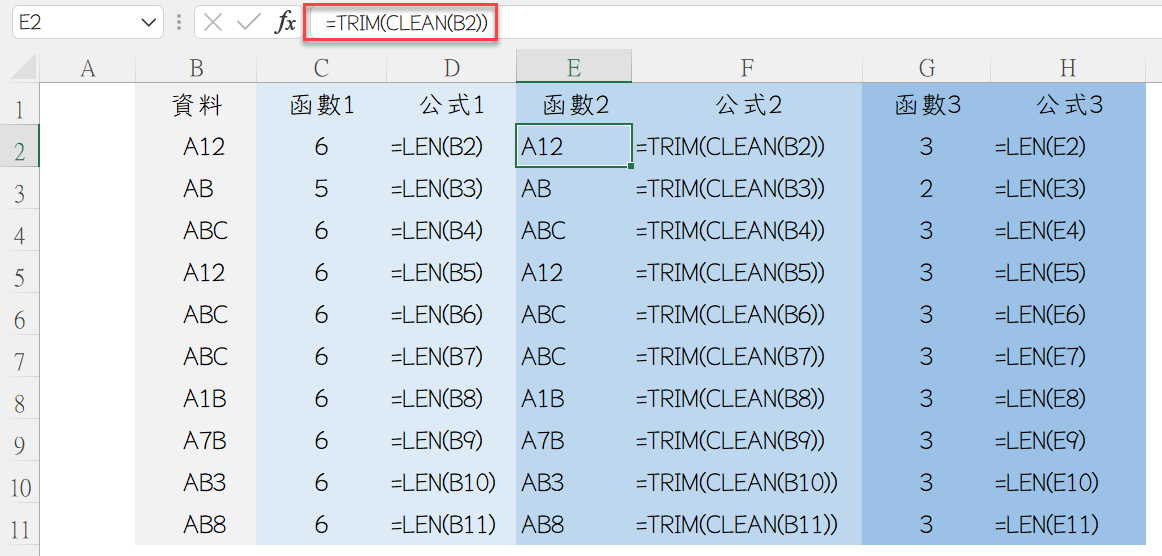Click the Select All corner triangle

(24, 68)
